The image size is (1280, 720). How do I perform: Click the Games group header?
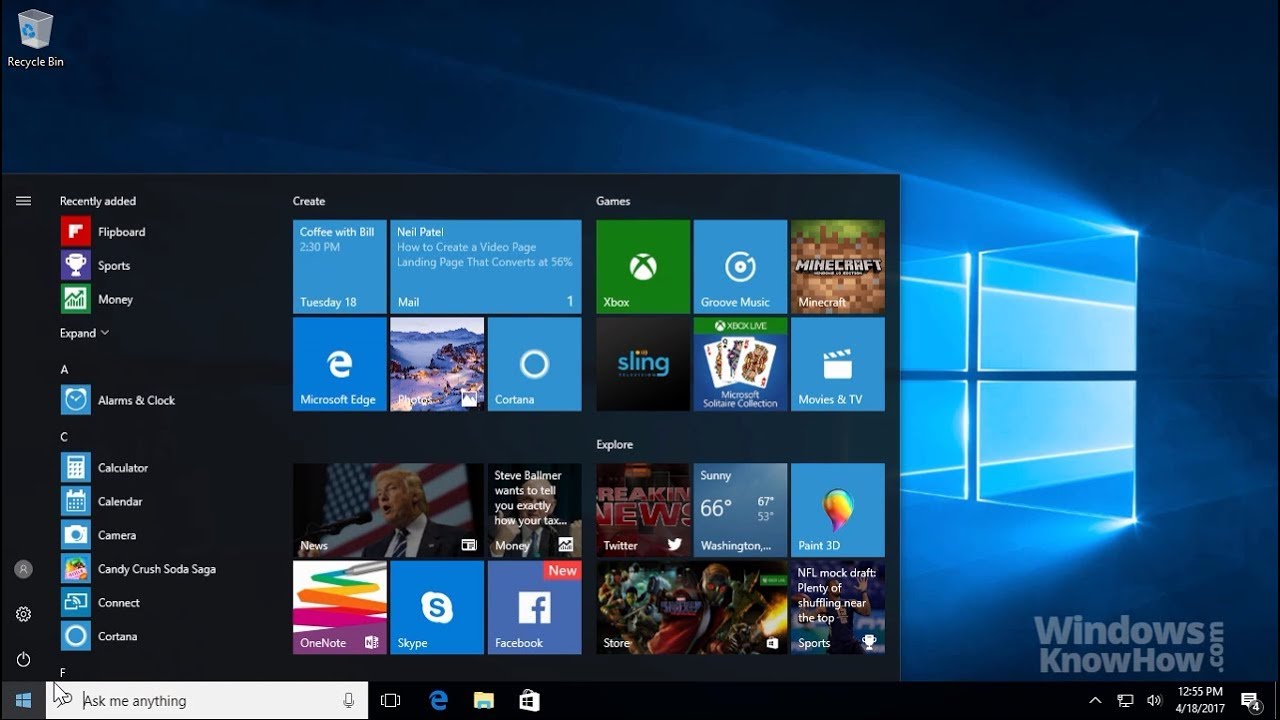coord(613,201)
